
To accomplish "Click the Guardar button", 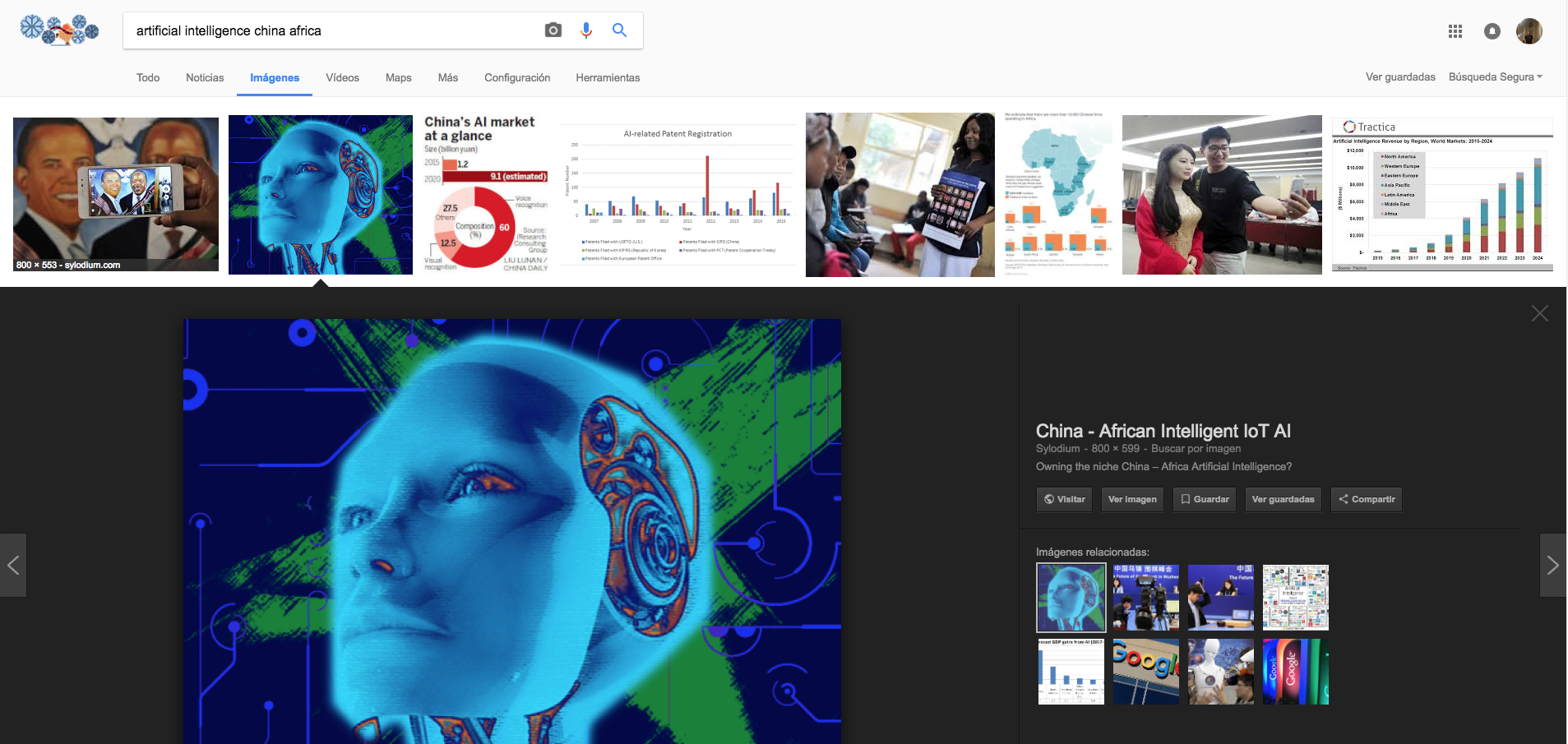I will click(1205, 499).
